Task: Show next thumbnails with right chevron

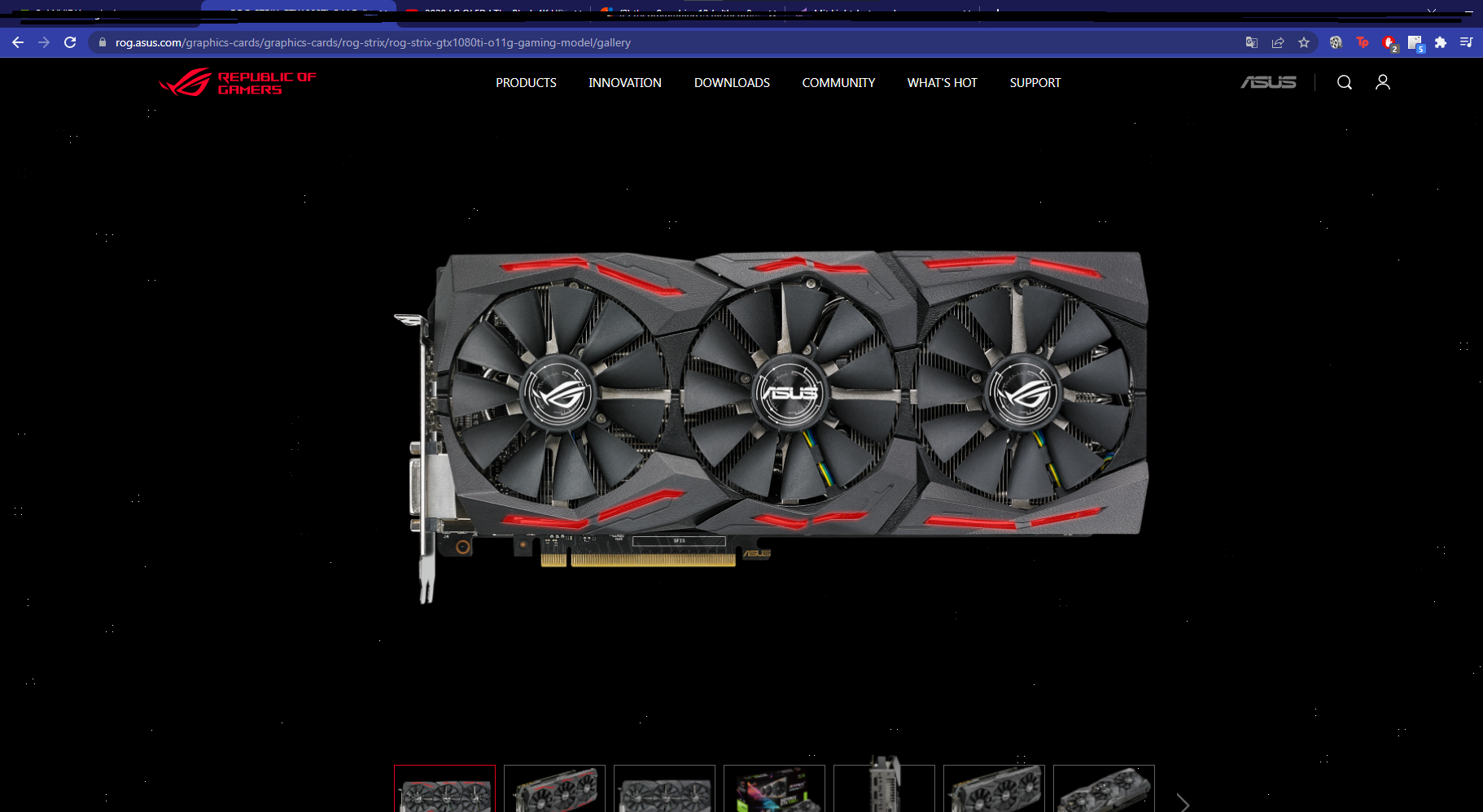Action: pyautogui.click(x=1183, y=803)
